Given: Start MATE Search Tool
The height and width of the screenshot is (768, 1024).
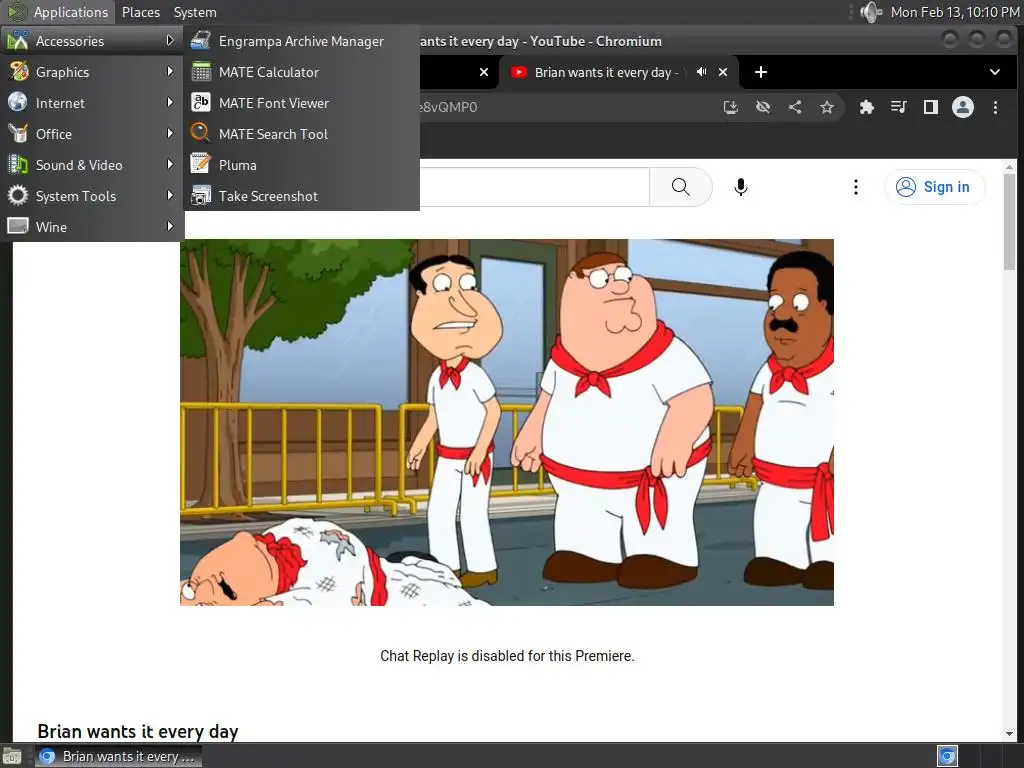Looking at the screenshot, I should pyautogui.click(x=301, y=134).
